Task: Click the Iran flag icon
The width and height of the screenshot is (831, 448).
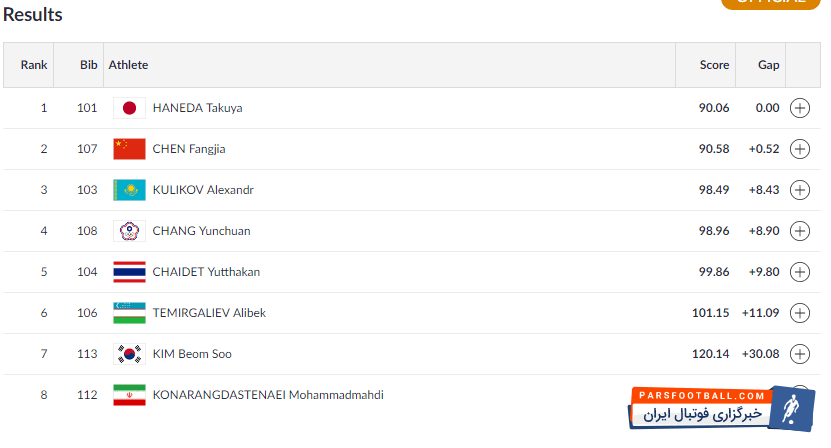Action: 129,395
